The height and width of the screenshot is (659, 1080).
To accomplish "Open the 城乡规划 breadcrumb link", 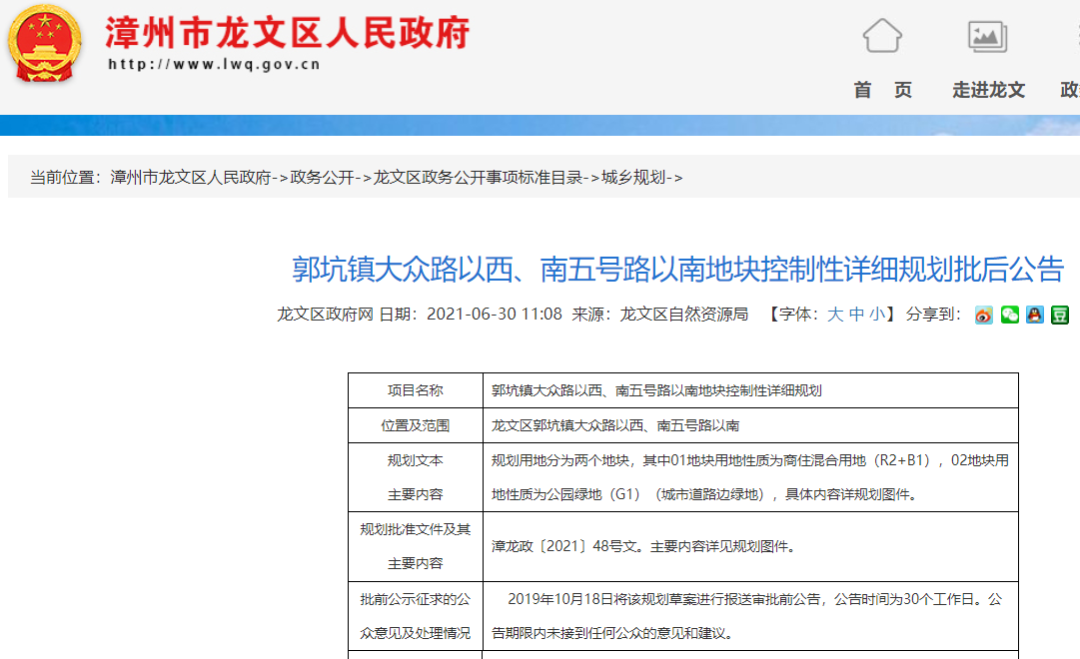I will pos(633,177).
